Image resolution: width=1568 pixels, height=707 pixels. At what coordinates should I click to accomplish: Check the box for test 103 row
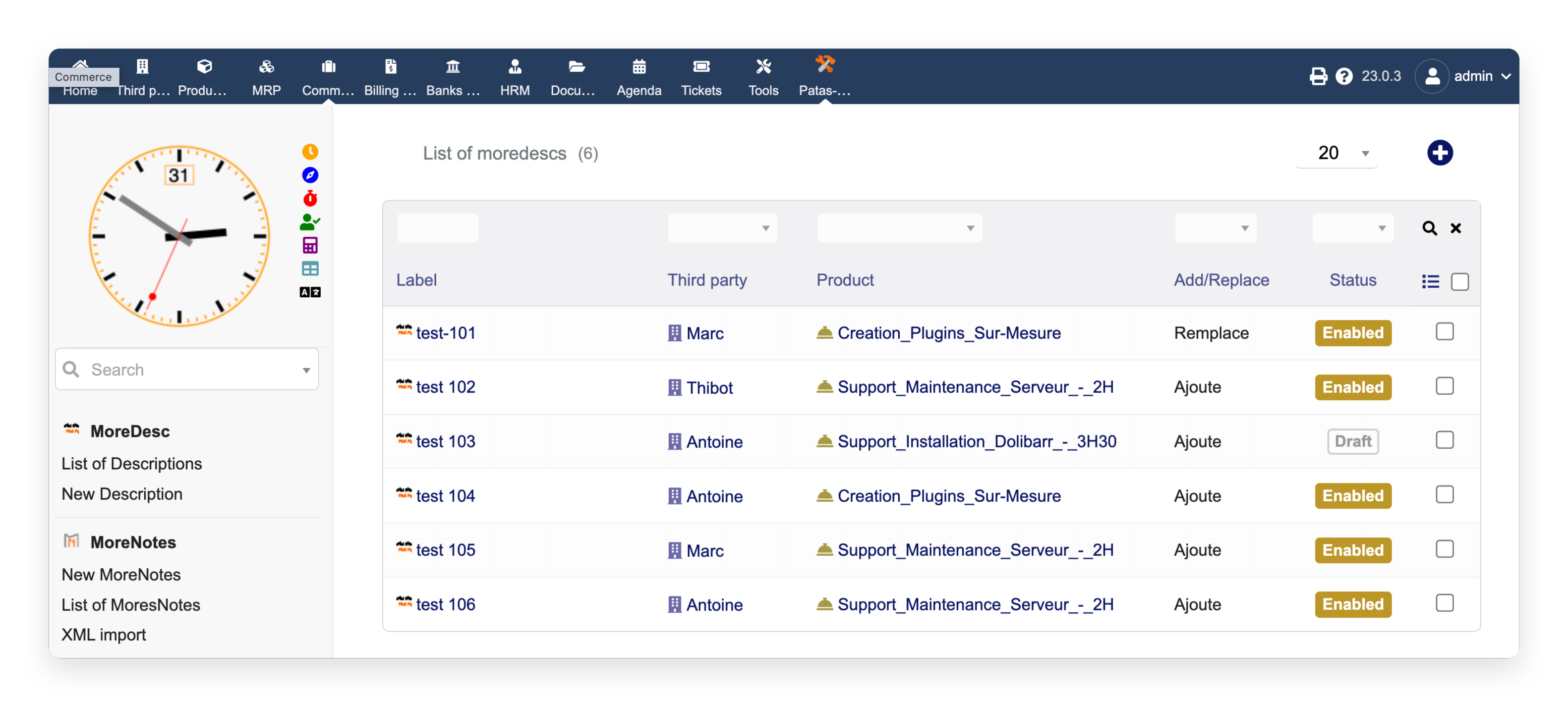click(x=1444, y=440)
